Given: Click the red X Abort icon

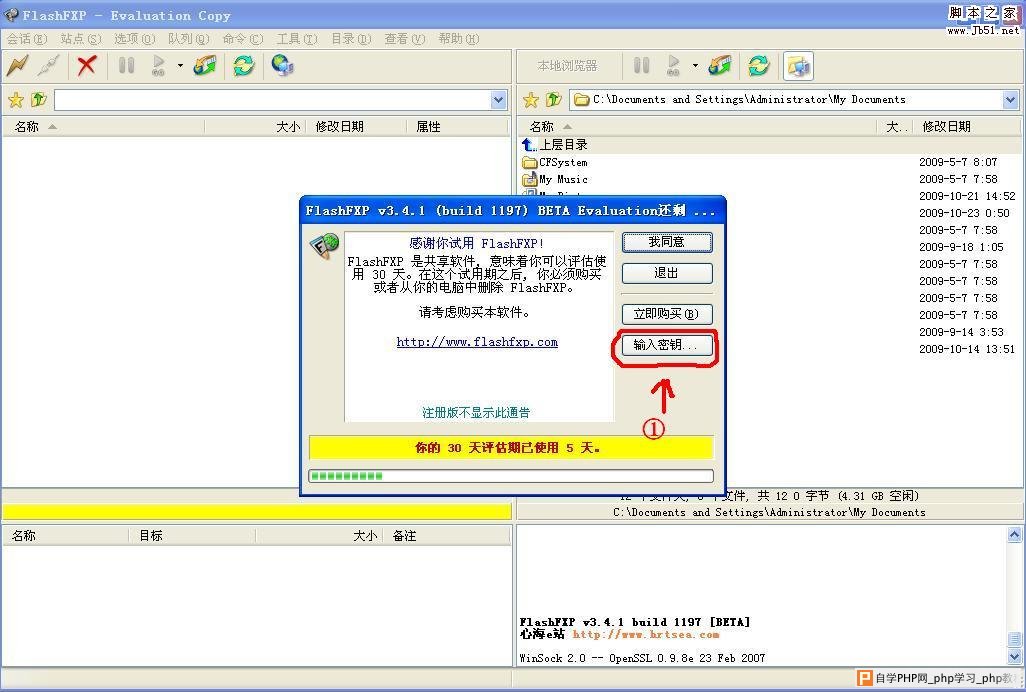Looking at the screenshot, I should 86,65.
